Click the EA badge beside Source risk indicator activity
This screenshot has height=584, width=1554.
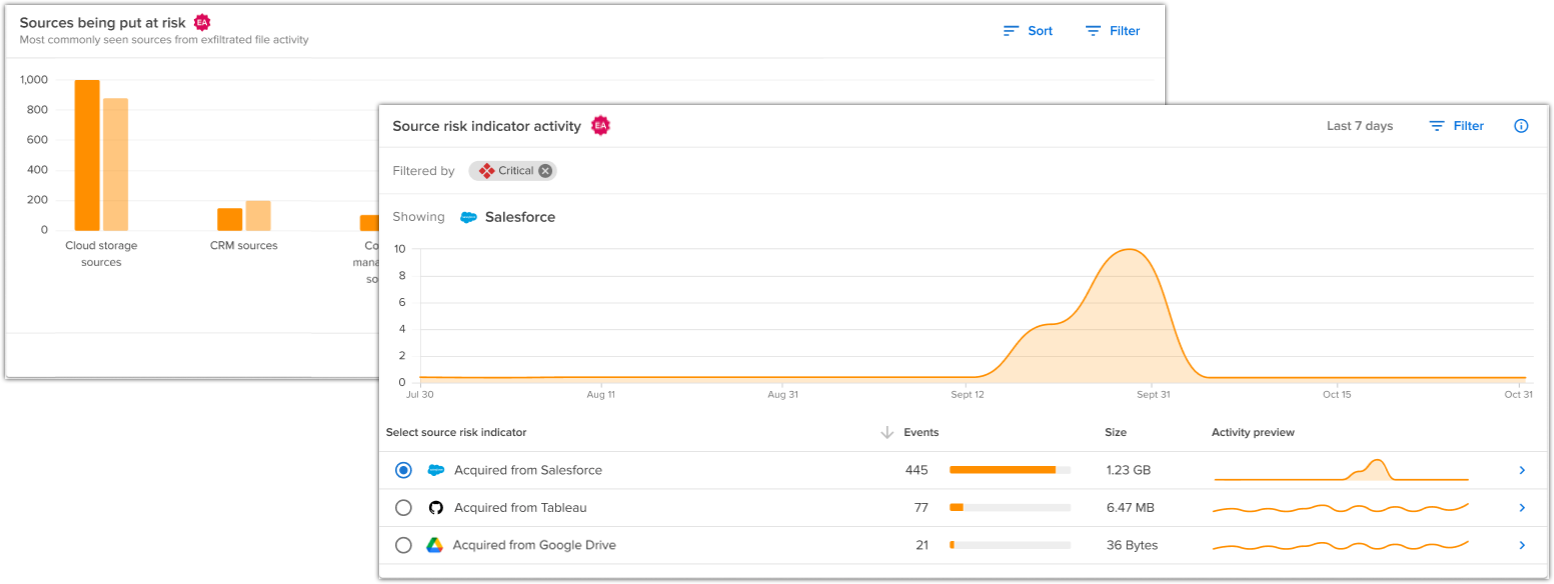click(600, 126)
